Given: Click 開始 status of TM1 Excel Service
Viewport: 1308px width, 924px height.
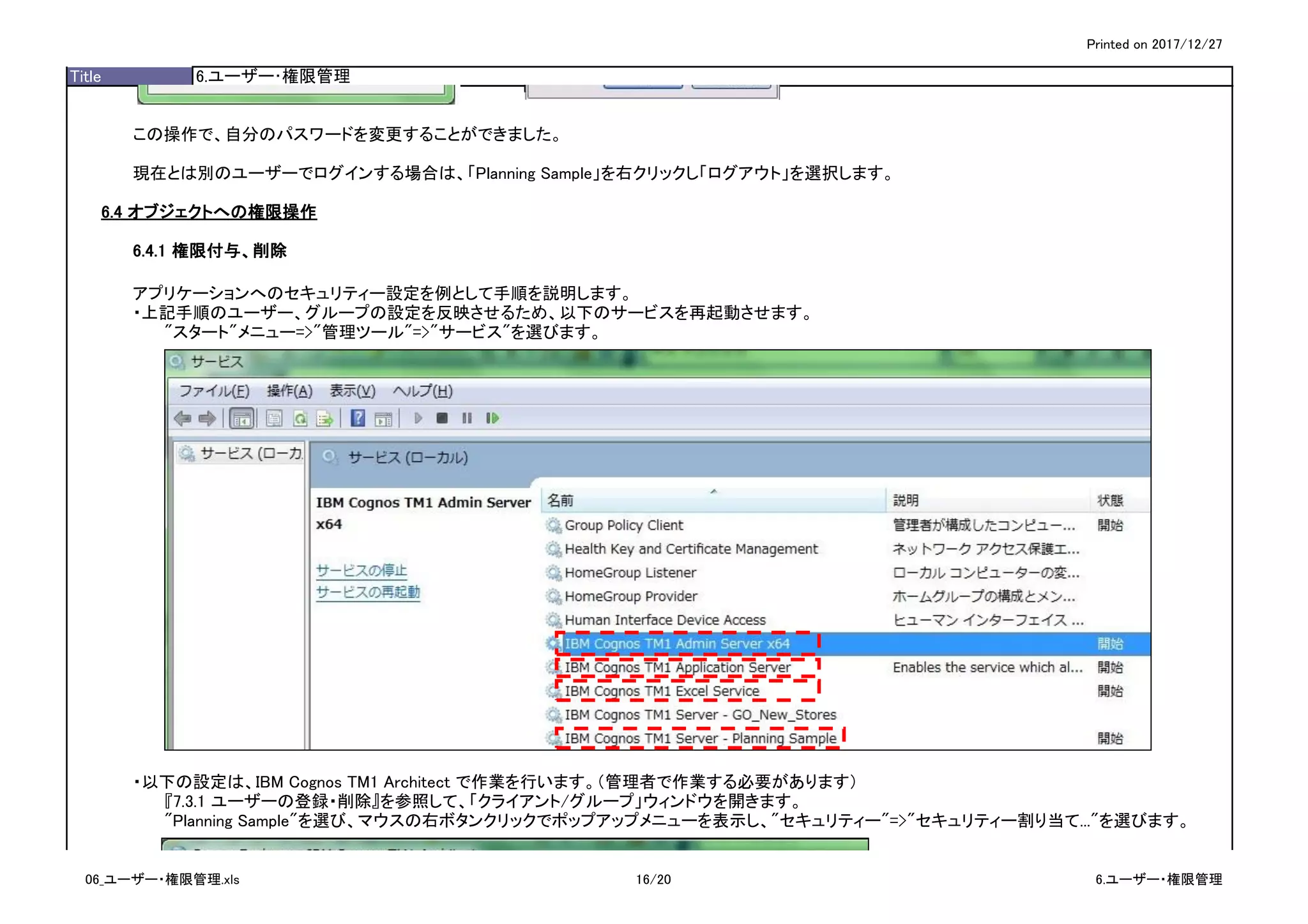Looking at the screenshot, I should 1110,691.
